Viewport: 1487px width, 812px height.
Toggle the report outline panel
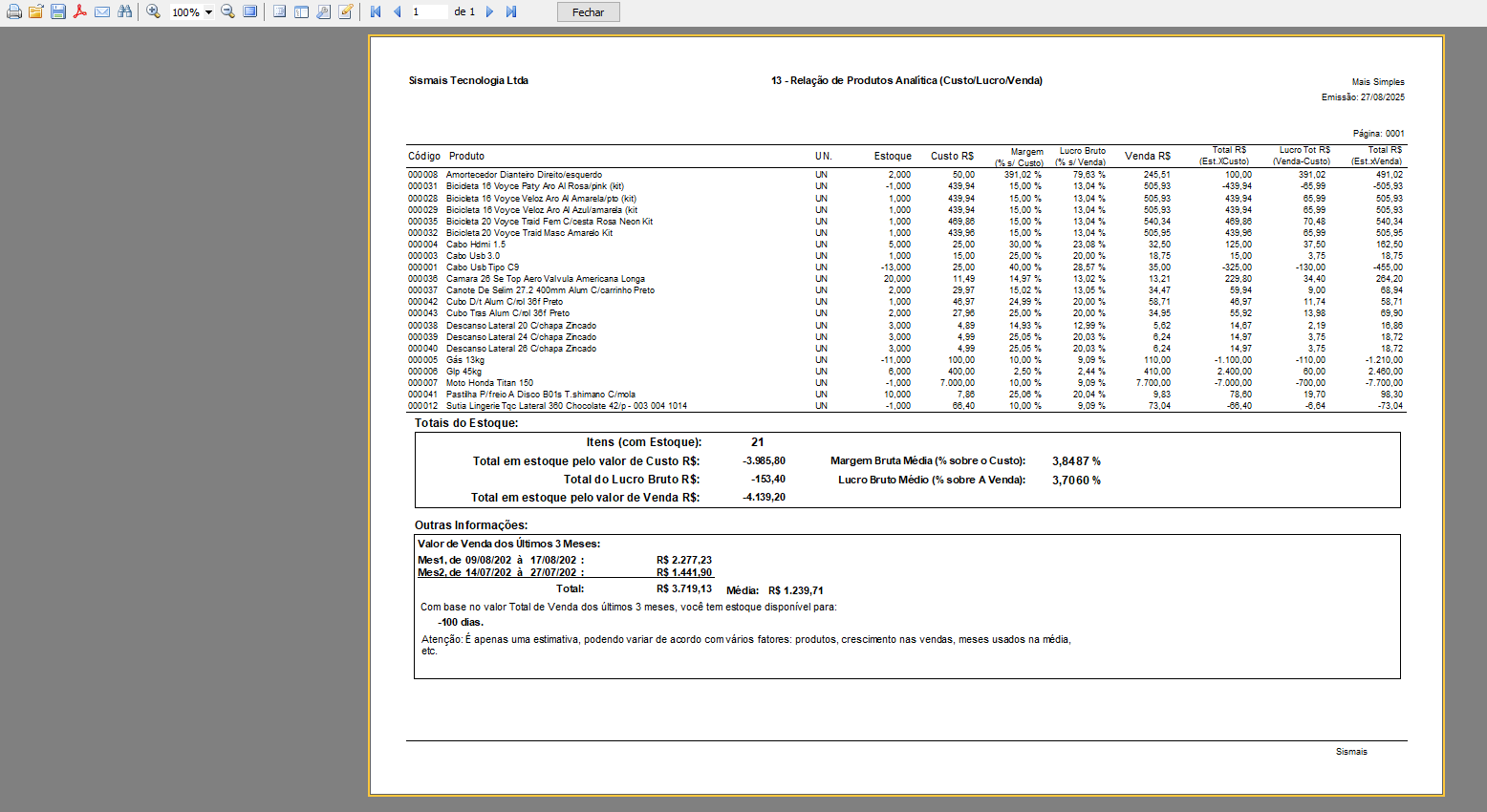tap(279, 12)
